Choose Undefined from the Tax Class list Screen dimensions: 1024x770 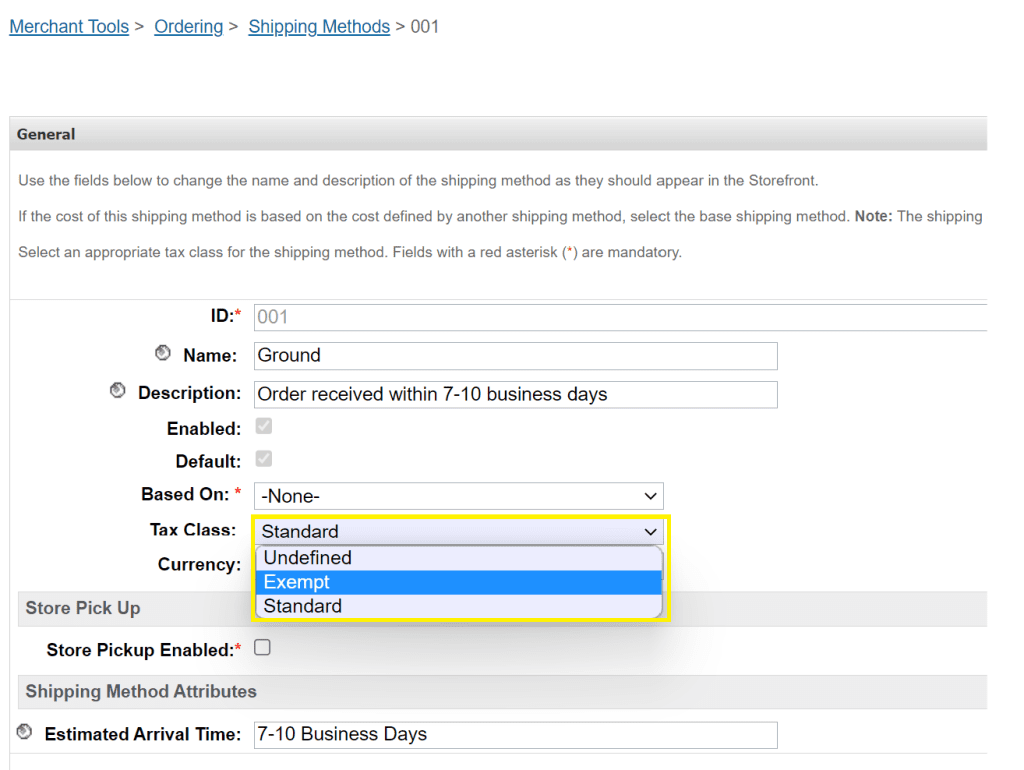click(458, 558)
